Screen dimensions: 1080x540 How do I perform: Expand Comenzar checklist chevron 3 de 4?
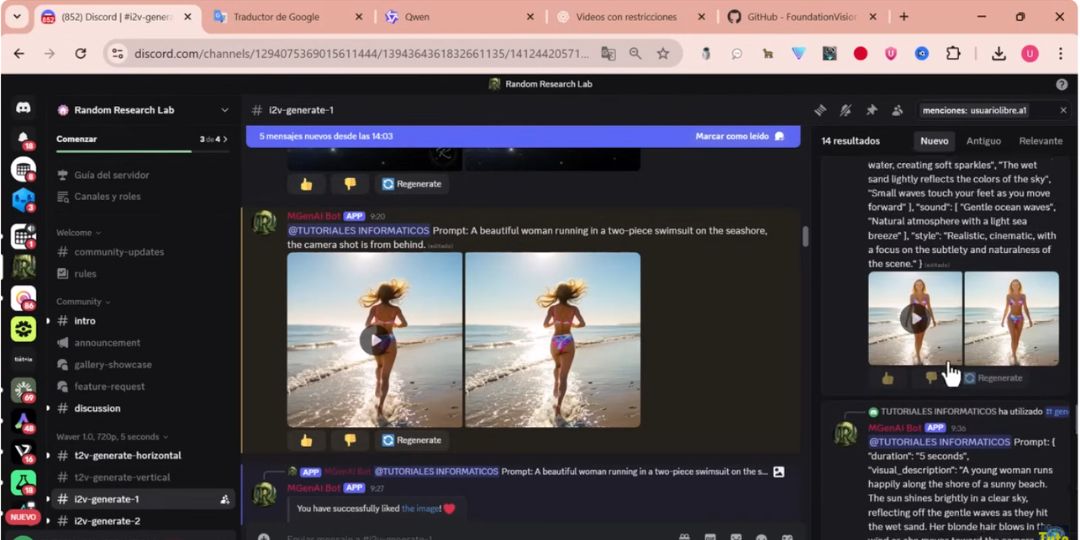coord(225,139)
